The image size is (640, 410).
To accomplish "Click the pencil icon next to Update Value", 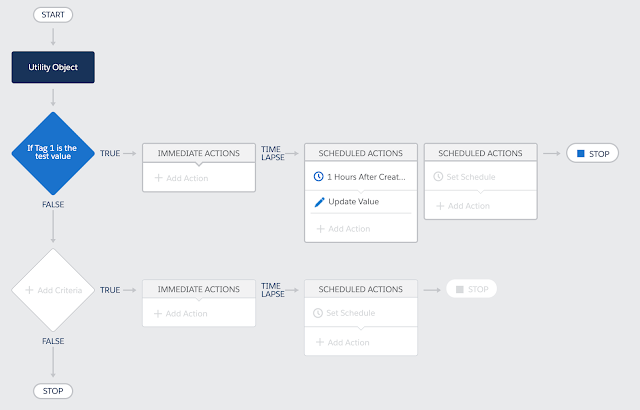I will 320,202.
